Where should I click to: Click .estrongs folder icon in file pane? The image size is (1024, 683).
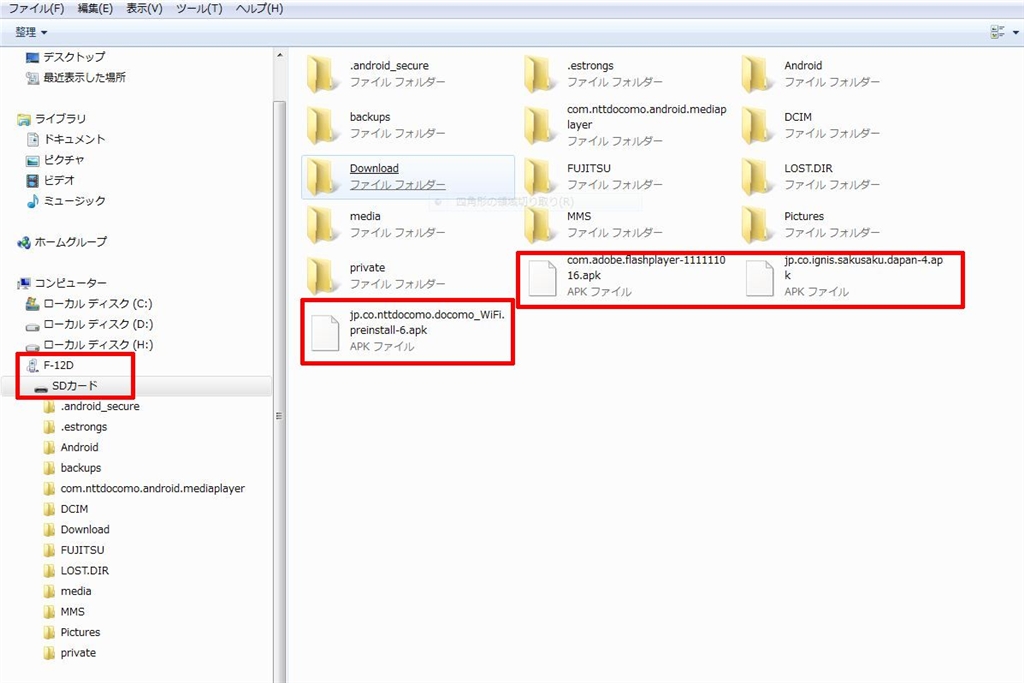point(540,74)
